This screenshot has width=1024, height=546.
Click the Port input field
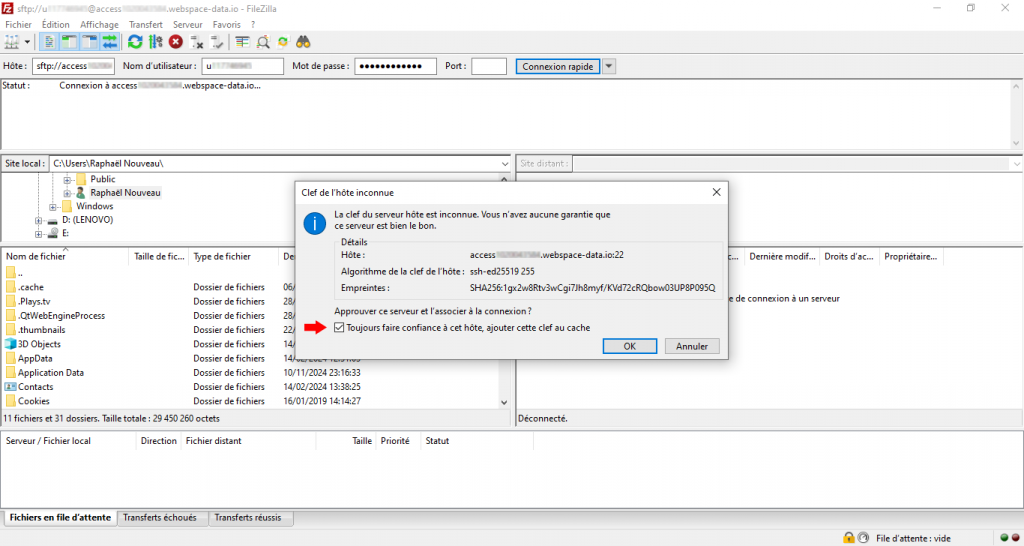[488, 66]
